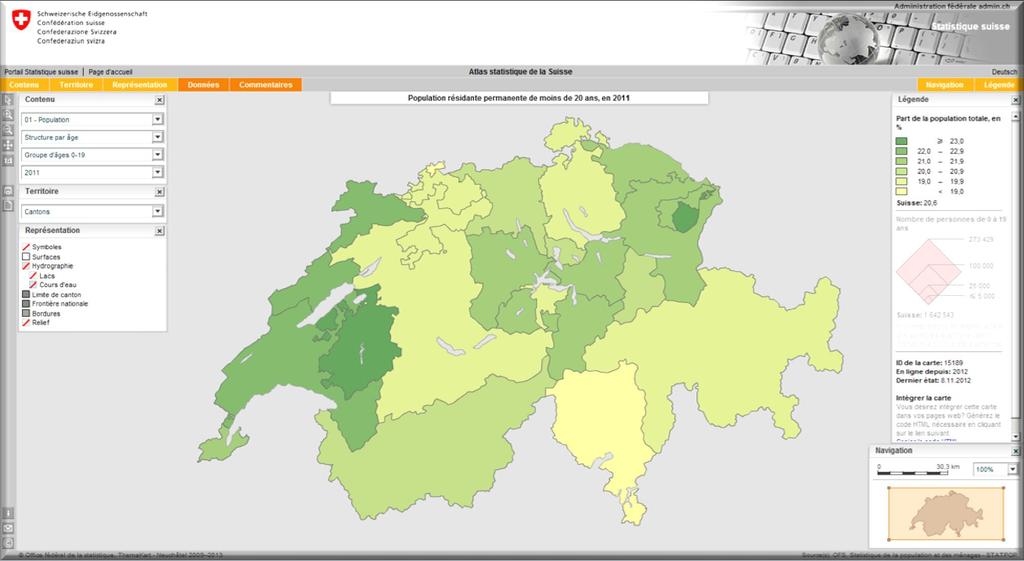
Task: Click the 'Intégrer la carte' heading
Action: coord(923,398)
